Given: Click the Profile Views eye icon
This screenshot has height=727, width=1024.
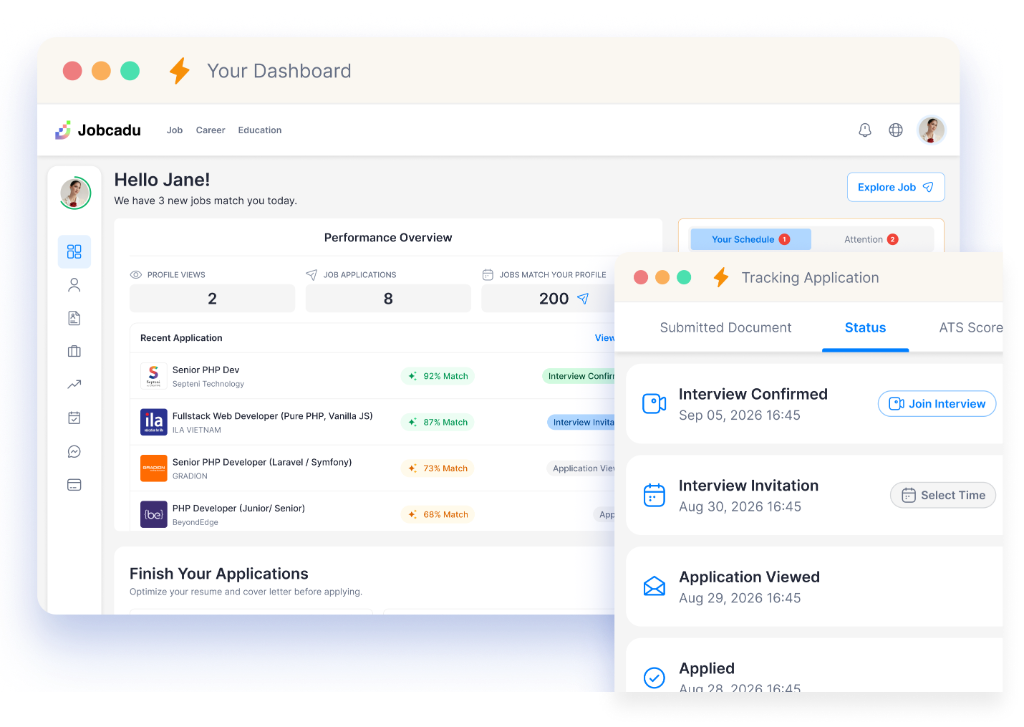Looking at the screenshot, I should (136, 275).
